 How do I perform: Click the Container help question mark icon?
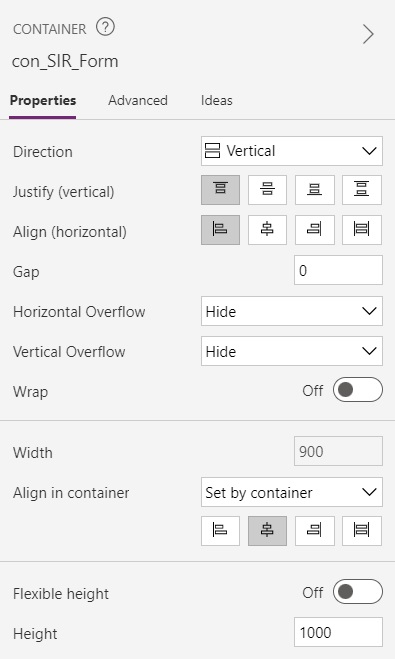click(x=105, y=28)
